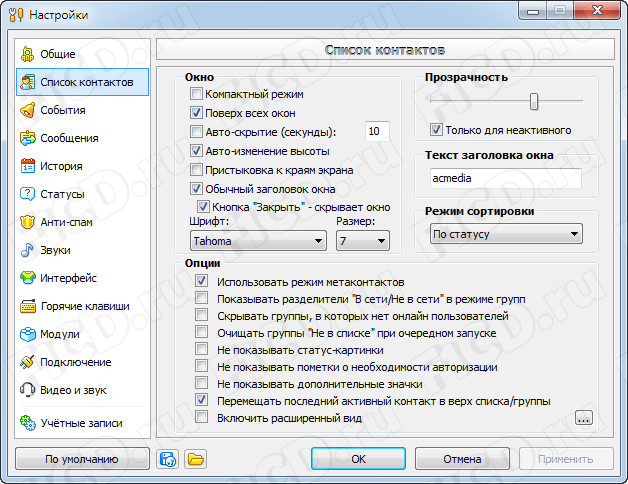Uncheck Только для неактивного
This screenshot has height=484, width=628.
[x=436, y=129]
